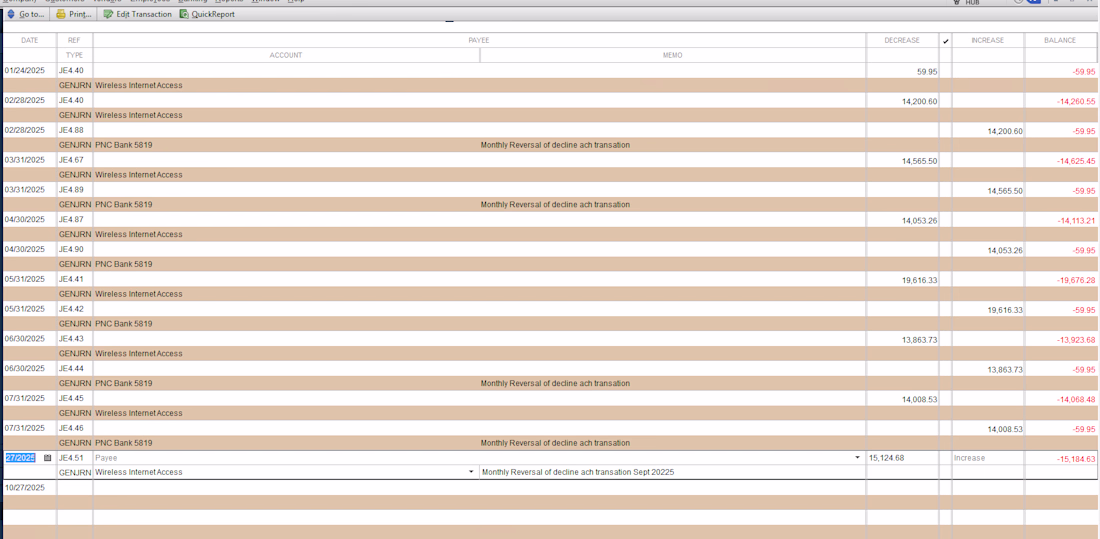Expand the Payee dropdown arrow in the JE4.51 row
This screenshot has height=539, width=1100.
pos(857,458)
